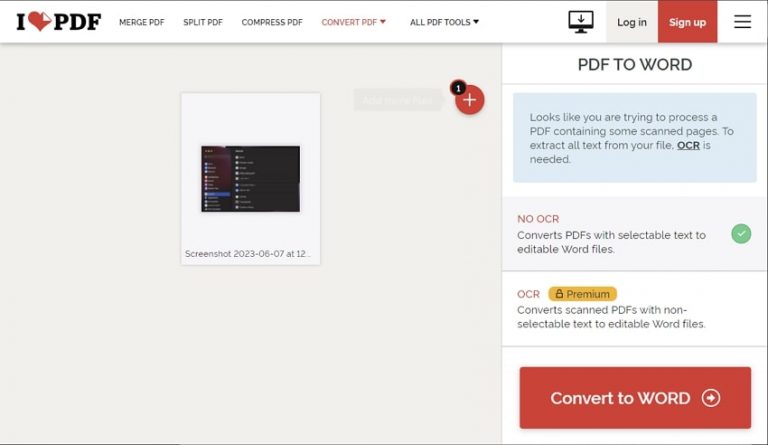Click the lock icon in Premium badge
Screen dimensions: 768x445
coord(559,294)
